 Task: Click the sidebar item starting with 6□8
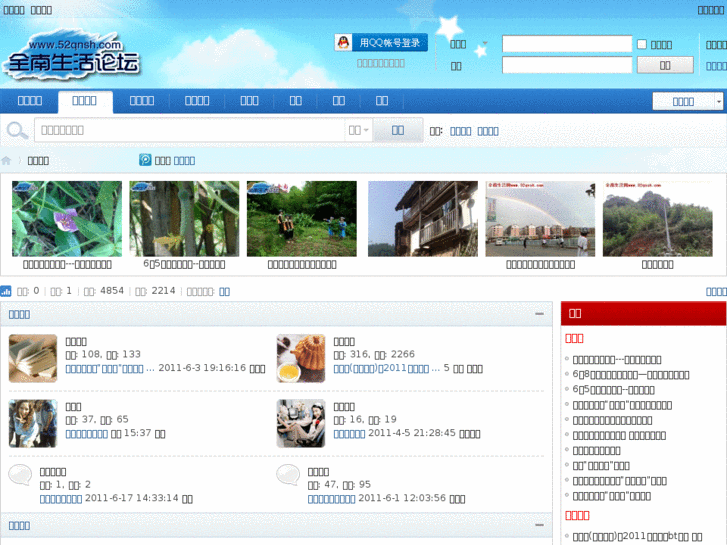(x=631, y=375)
